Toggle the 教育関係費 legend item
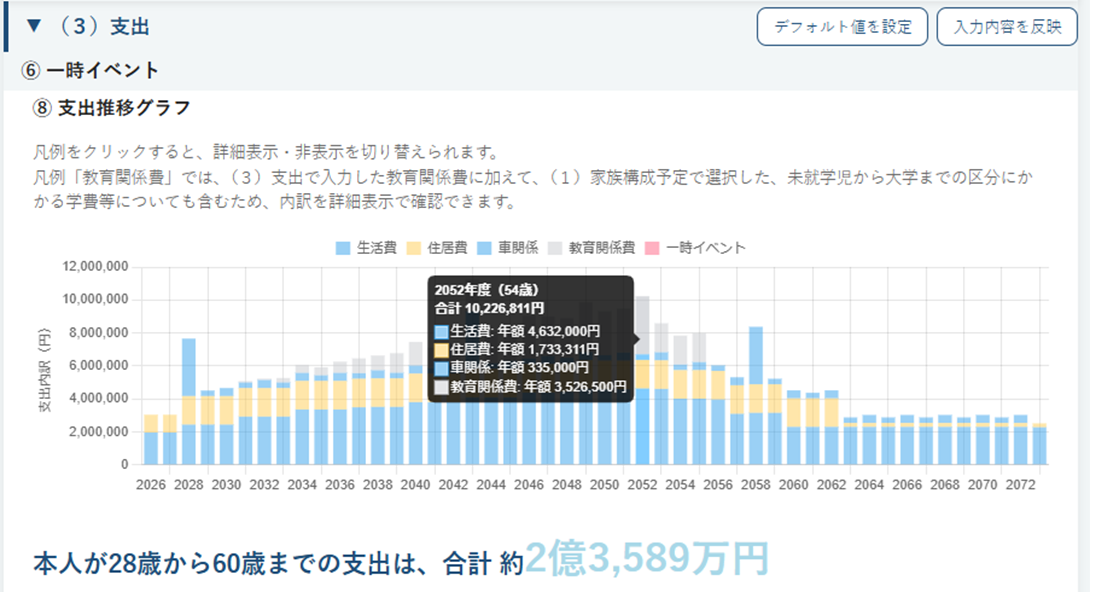This screenshot has width=1103, height=592. pos(592,247)
